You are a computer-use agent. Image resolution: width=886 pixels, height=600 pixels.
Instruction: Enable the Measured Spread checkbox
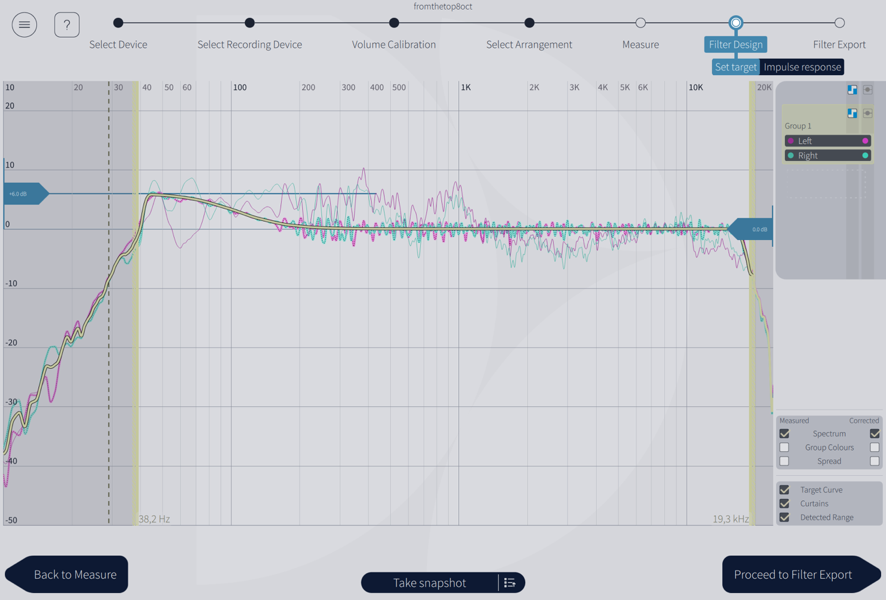(784, 461)
